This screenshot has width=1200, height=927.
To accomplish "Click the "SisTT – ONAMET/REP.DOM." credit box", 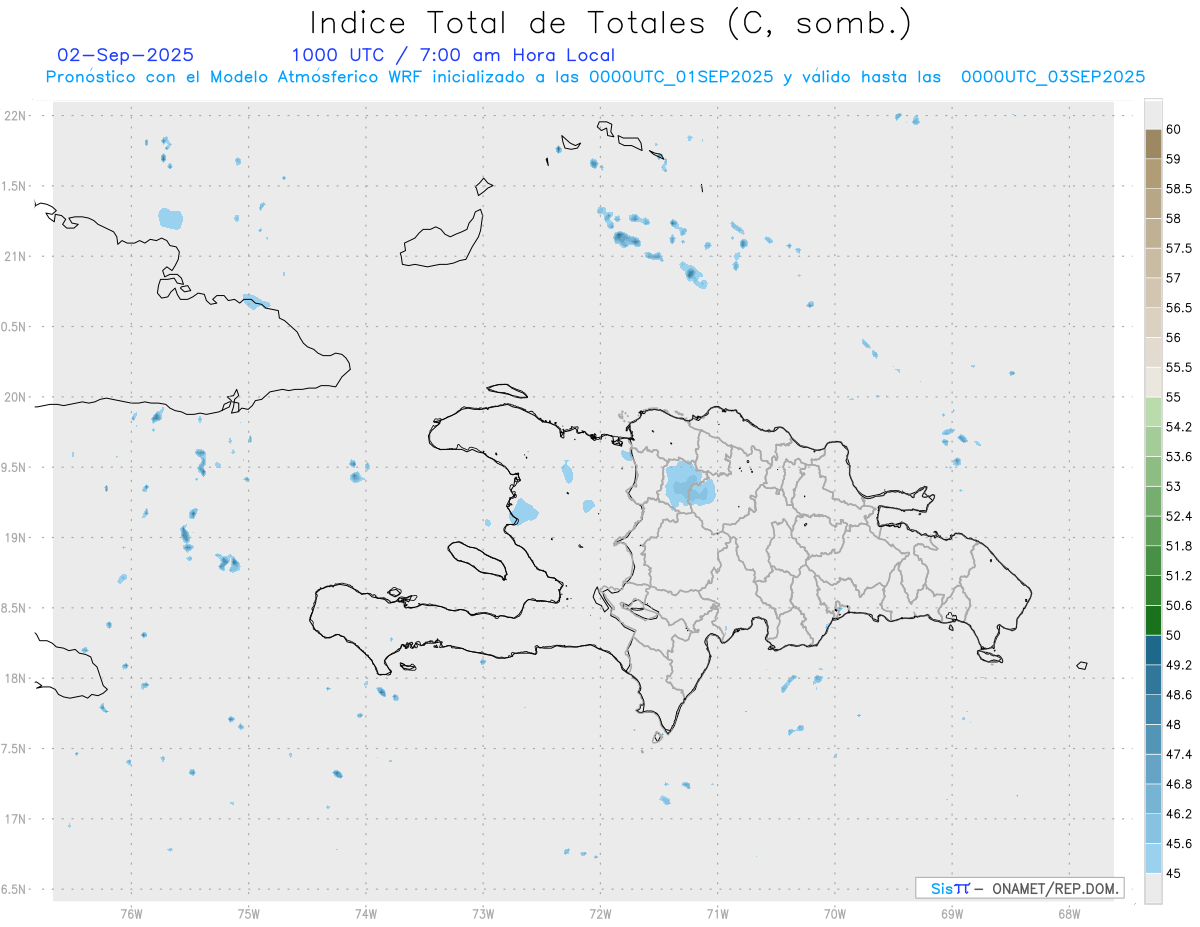I will coord(1019,888).
